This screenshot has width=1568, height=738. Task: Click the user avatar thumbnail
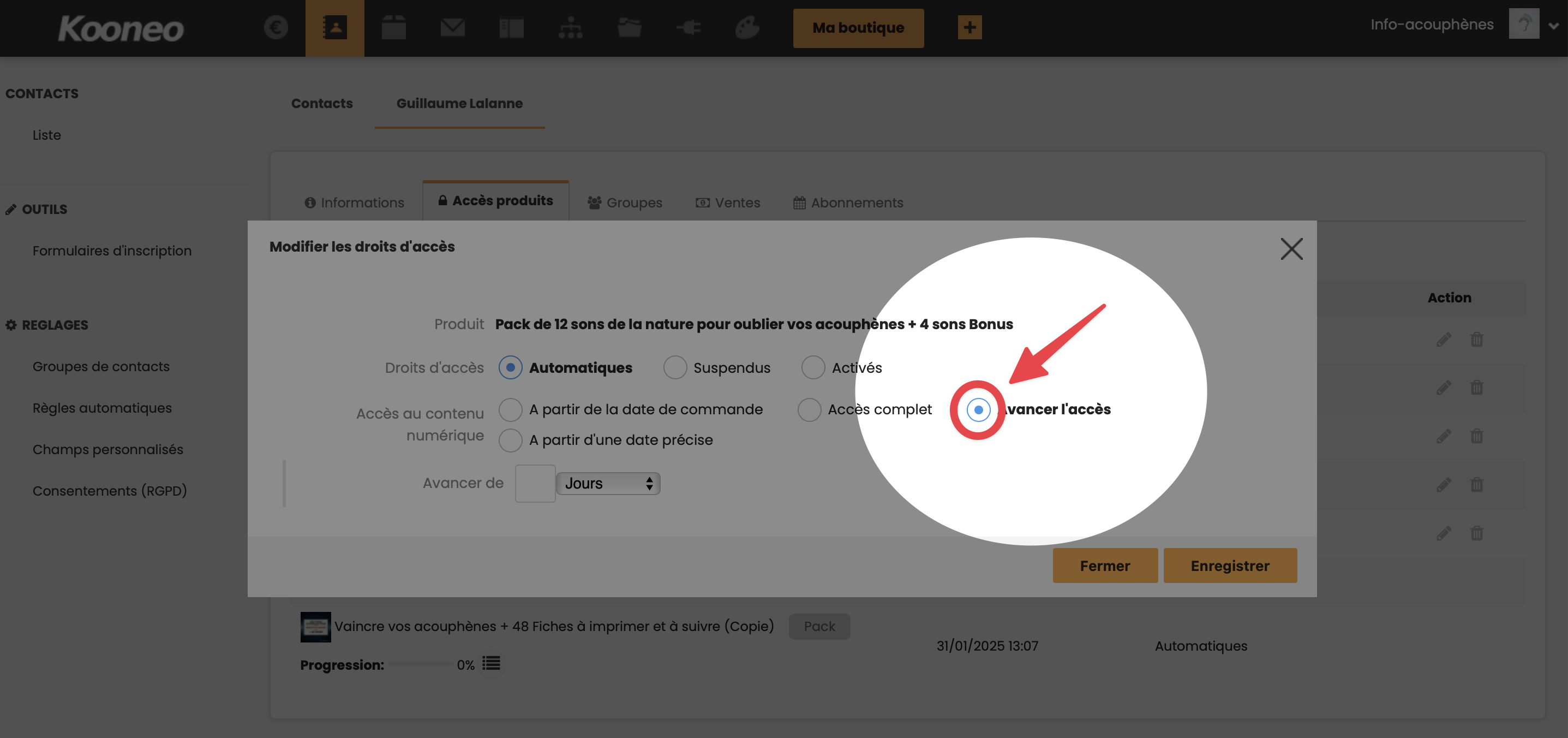point(1524,24)
